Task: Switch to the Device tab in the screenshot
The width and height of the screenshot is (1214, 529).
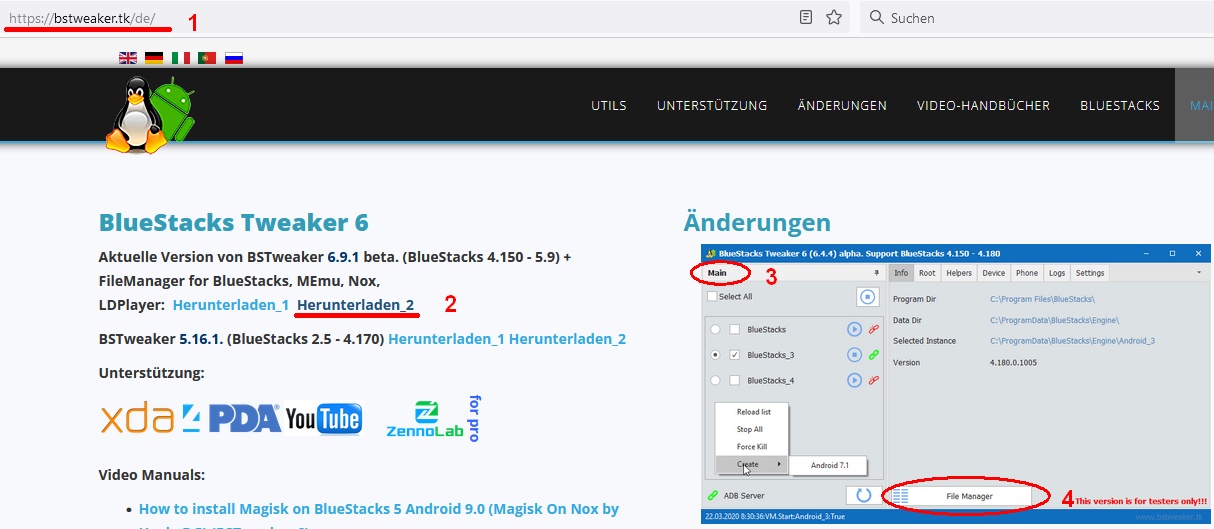Action: [994, 272]
